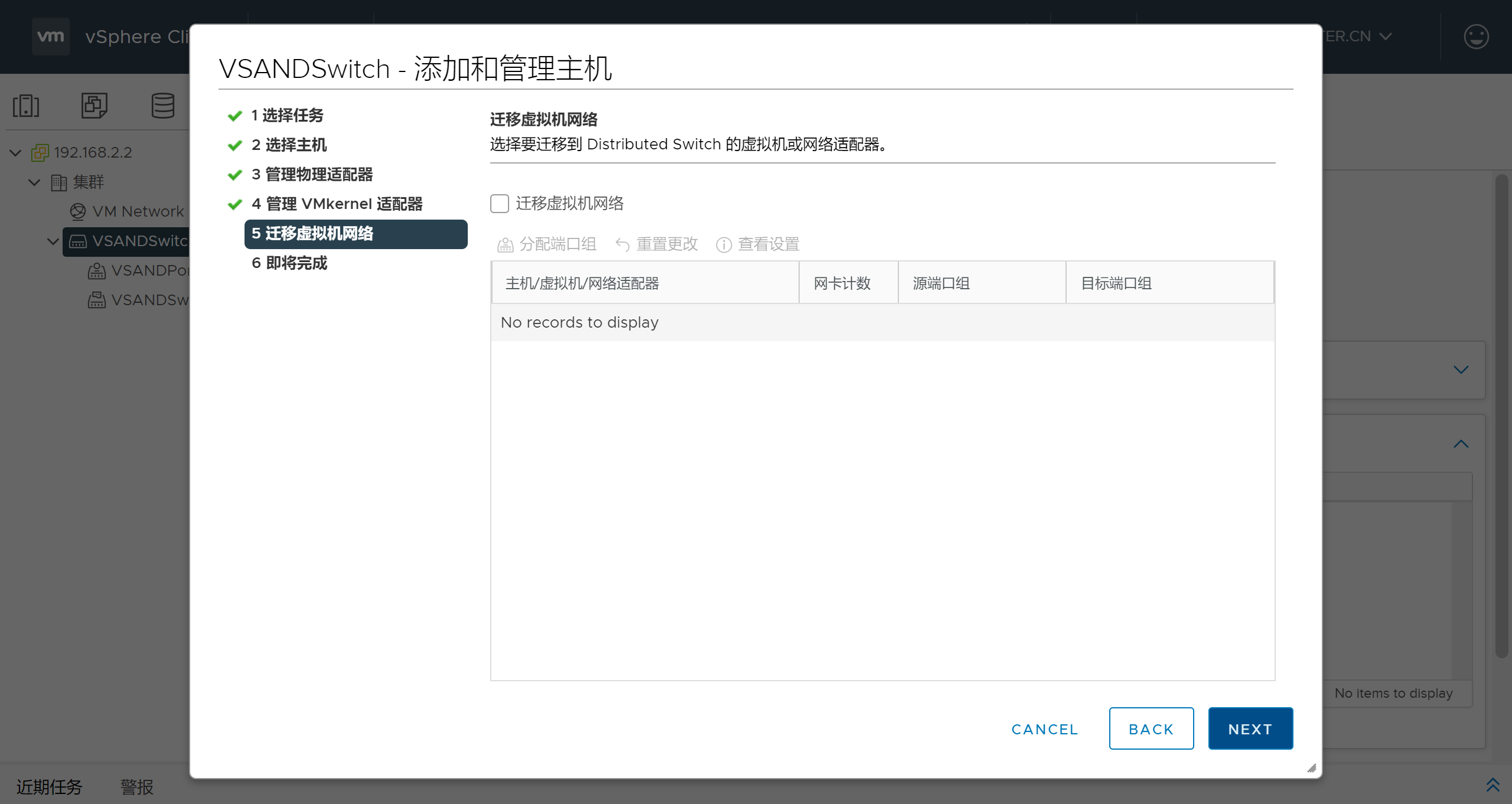Click the 分配端口组 button label
Screen dimensions: 1512x804
click(558, 244)
